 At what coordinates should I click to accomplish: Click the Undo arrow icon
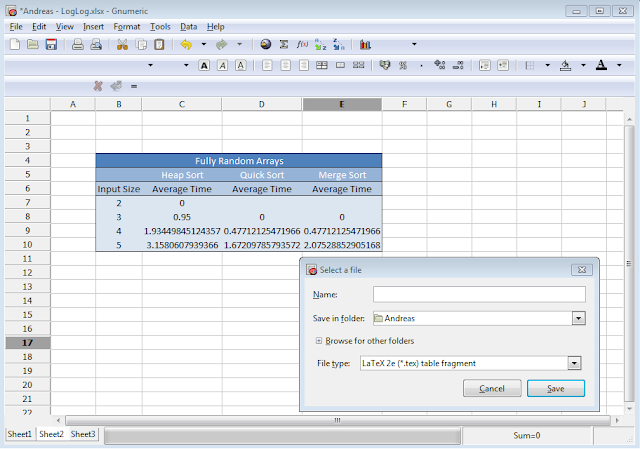point(186,44)
